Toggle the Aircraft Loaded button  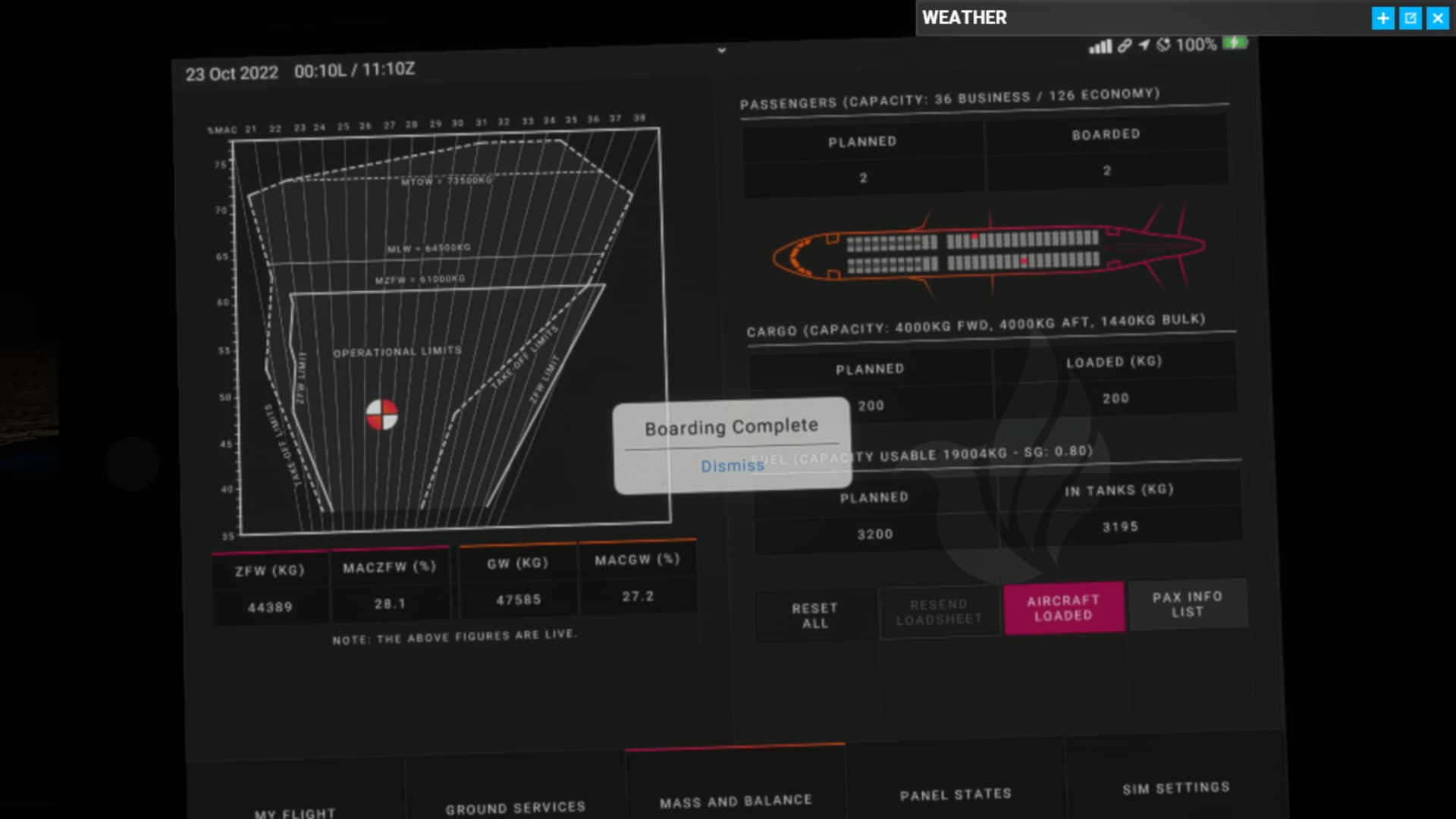pyautogui.click(x=1063, y=608)
